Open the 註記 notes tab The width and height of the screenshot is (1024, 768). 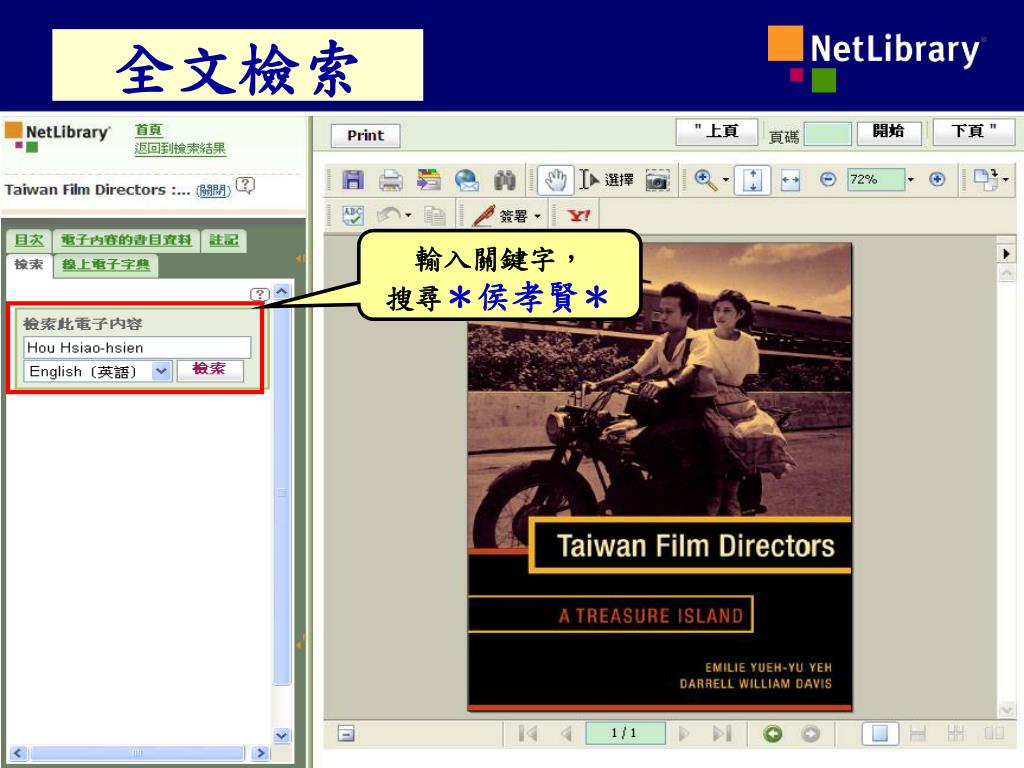[x=223, y=240]
